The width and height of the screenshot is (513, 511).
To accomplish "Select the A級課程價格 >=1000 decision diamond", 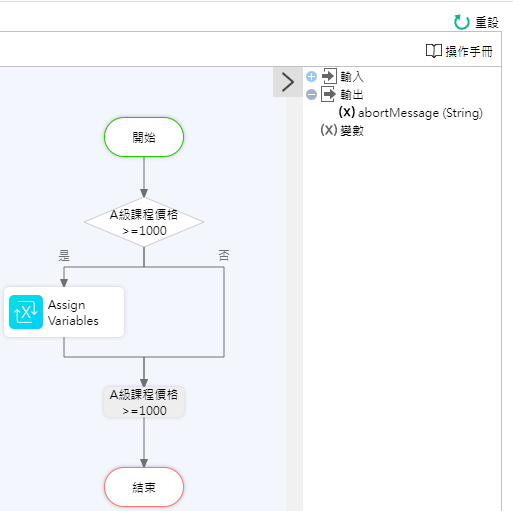I will pyautogui.click(x=144, y=222).
